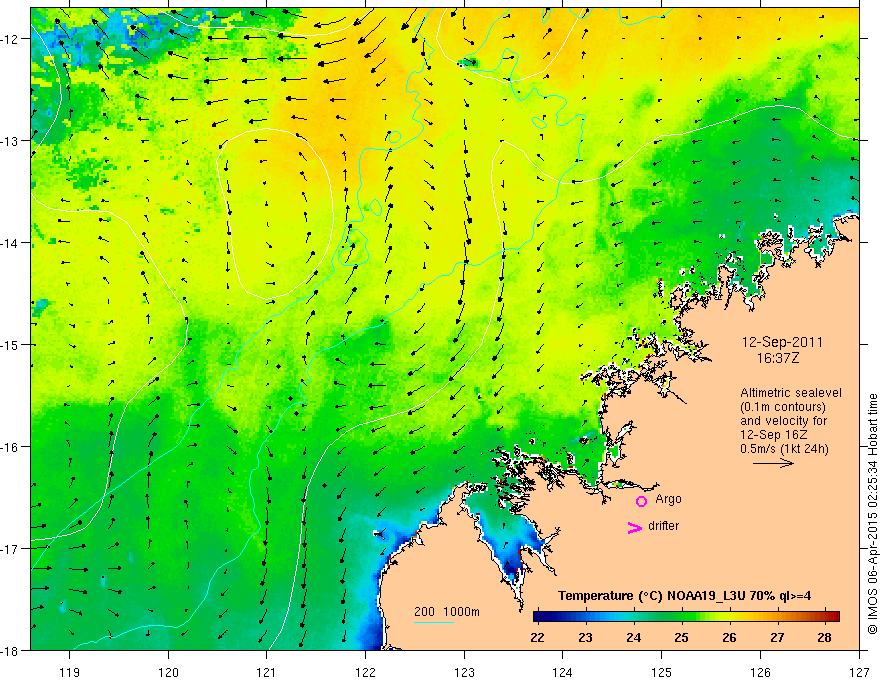Click longitude axis label 127

[859, 672]
